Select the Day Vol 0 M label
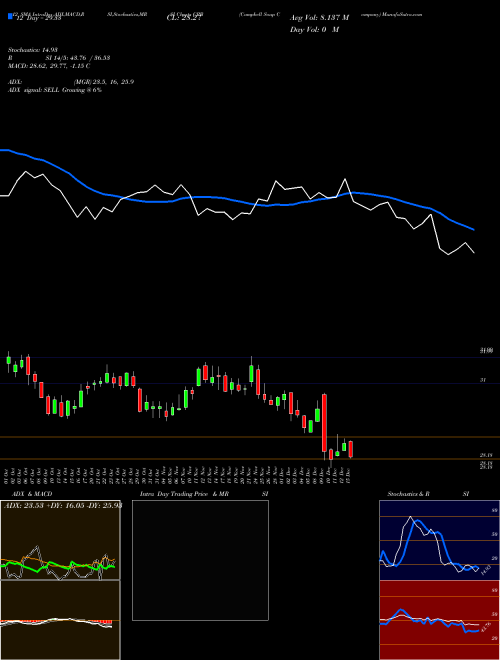Screen dimensions: 500x660 click(x=314, y=30)
